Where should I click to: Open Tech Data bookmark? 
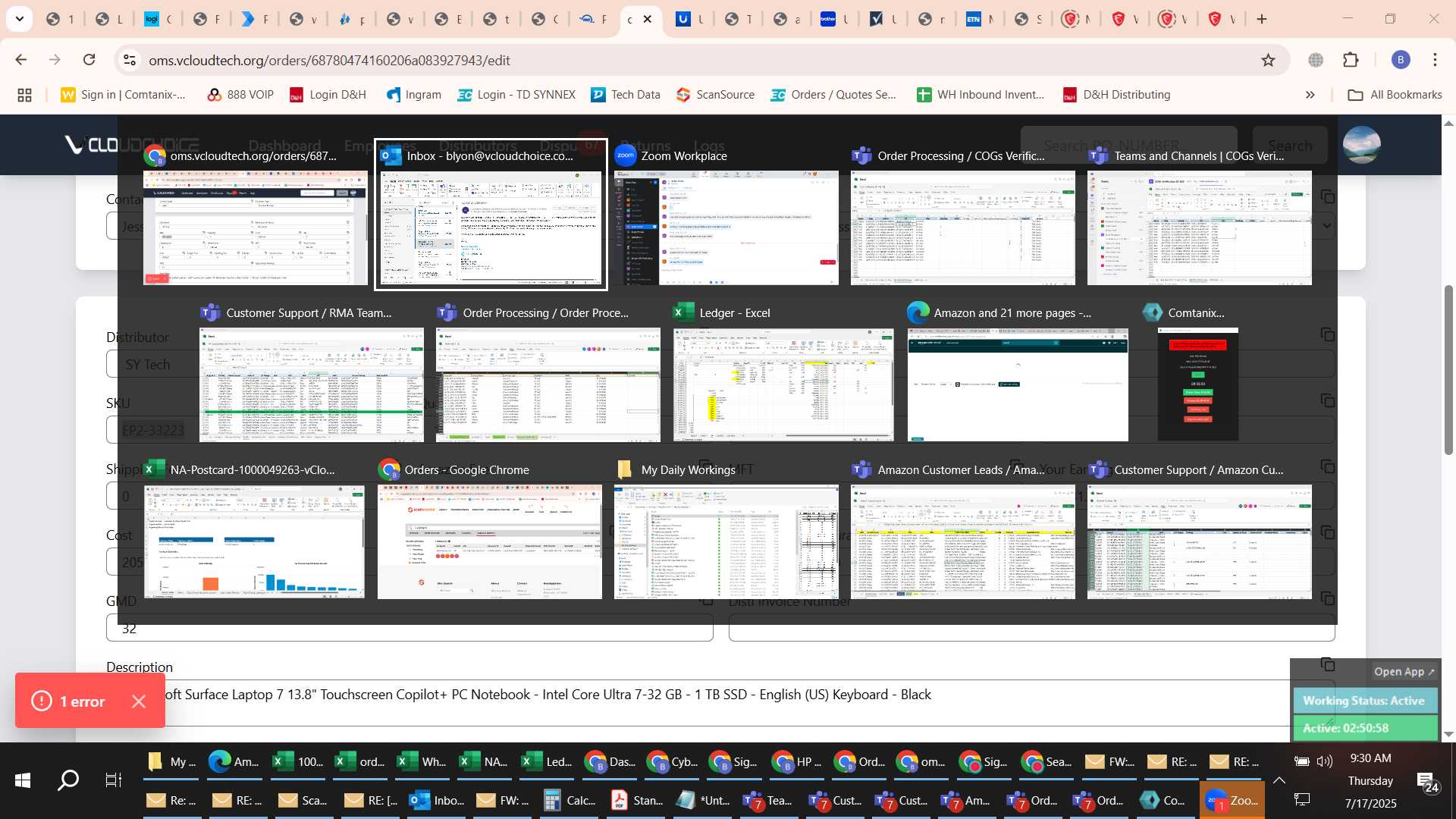(626, 95)
